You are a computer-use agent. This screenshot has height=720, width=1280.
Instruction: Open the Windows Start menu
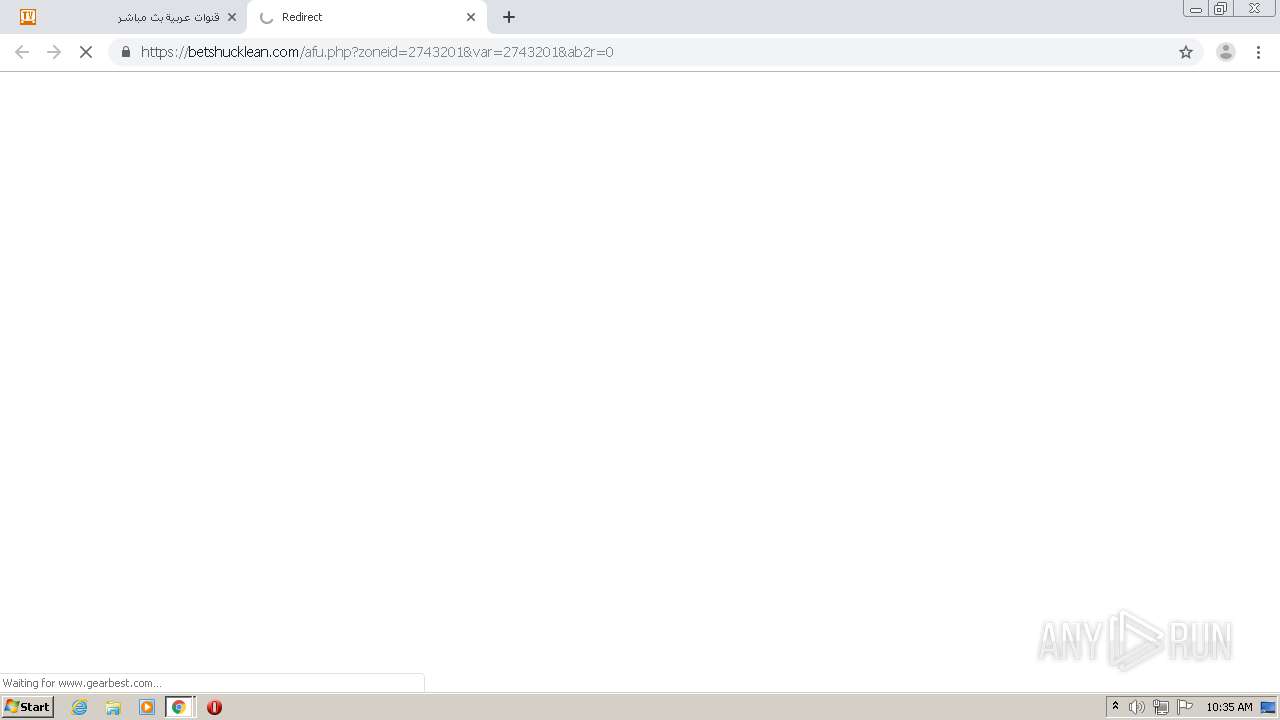point(27,707)
